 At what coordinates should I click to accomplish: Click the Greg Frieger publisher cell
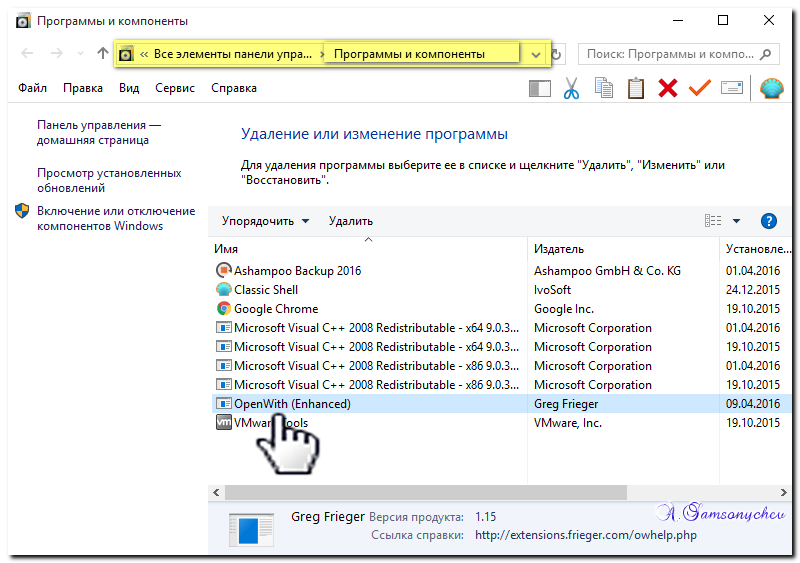566,404
